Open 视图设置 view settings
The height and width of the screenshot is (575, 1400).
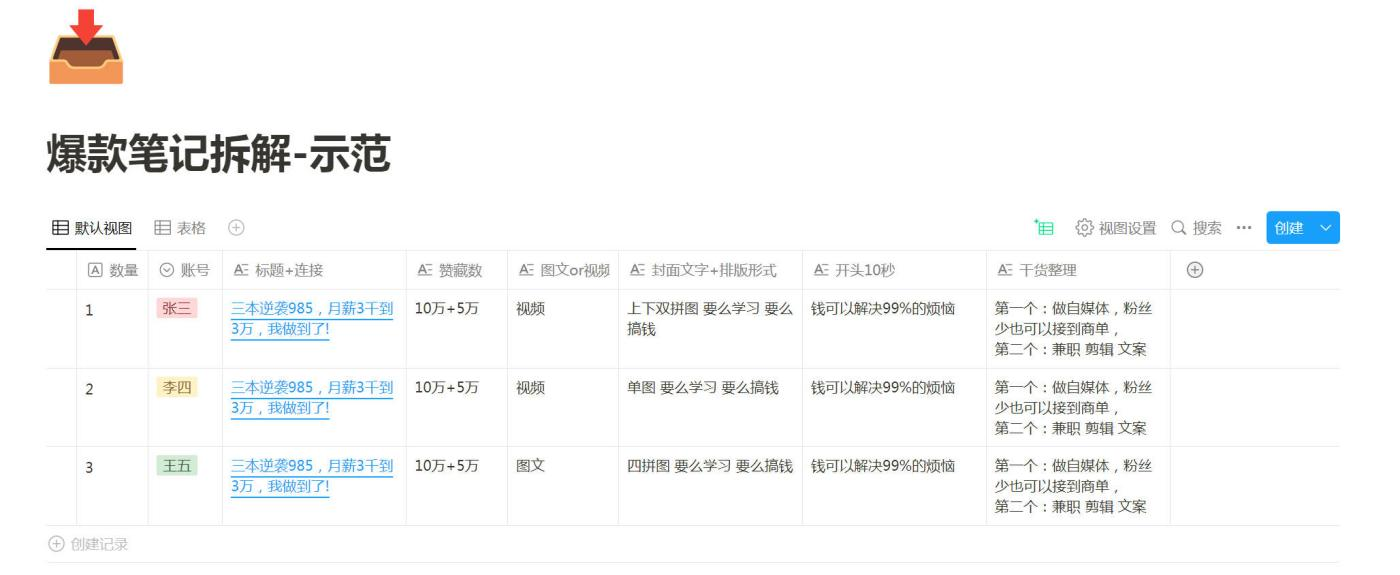coord(1115,228)
